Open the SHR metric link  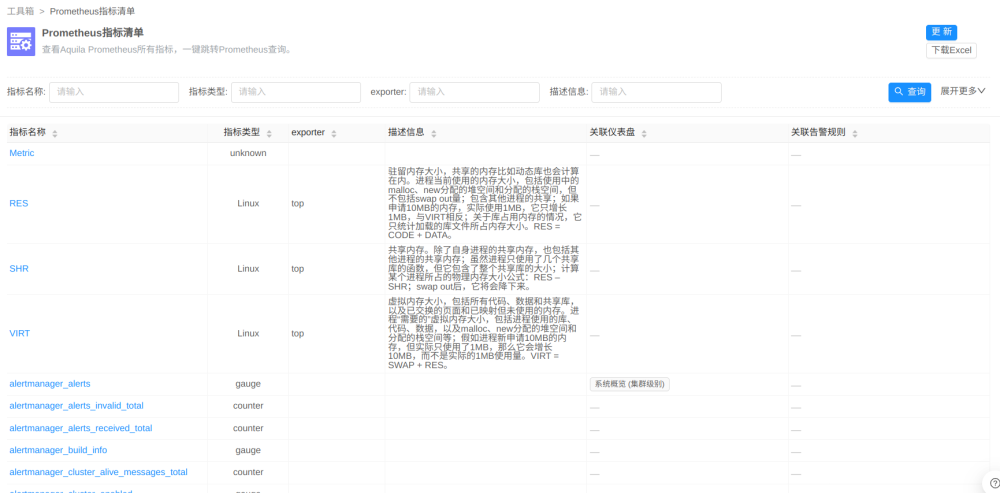tap(18, 269)
